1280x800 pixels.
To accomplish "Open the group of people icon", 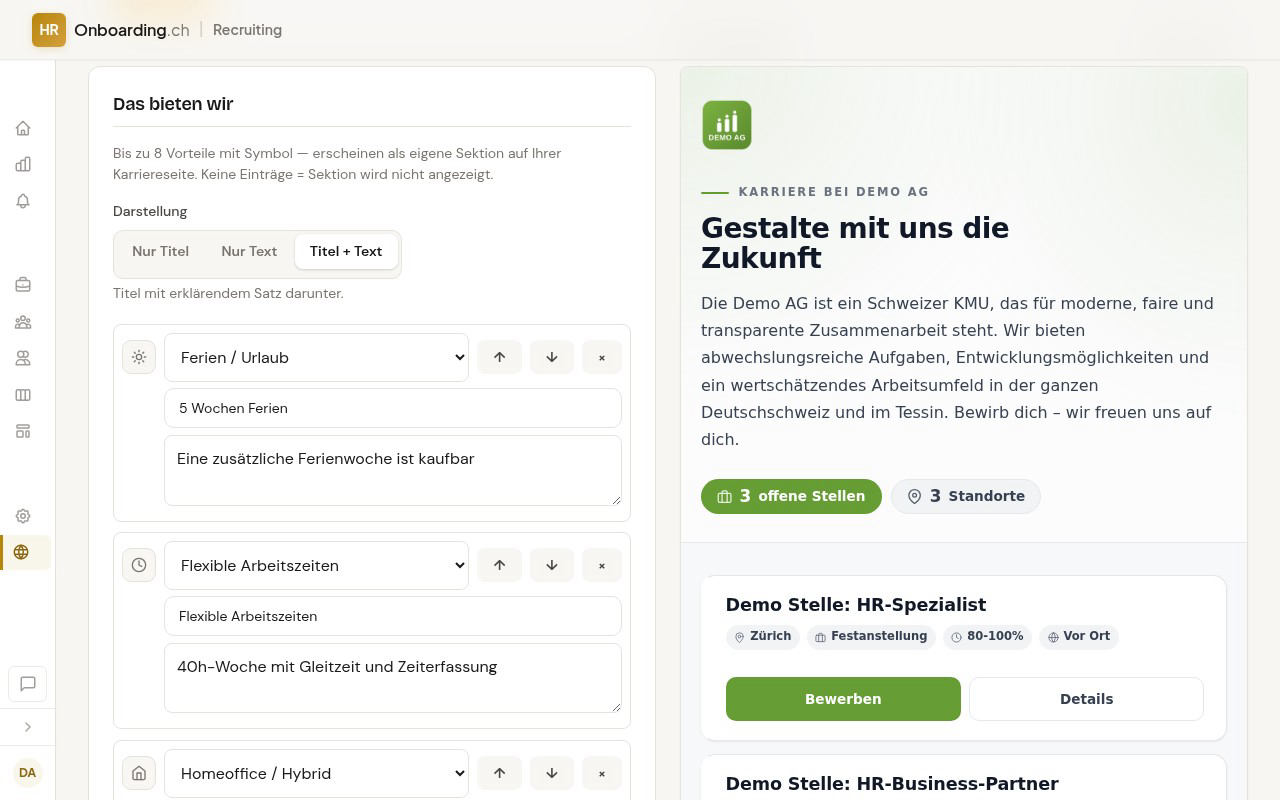I will tap(23, 322).
